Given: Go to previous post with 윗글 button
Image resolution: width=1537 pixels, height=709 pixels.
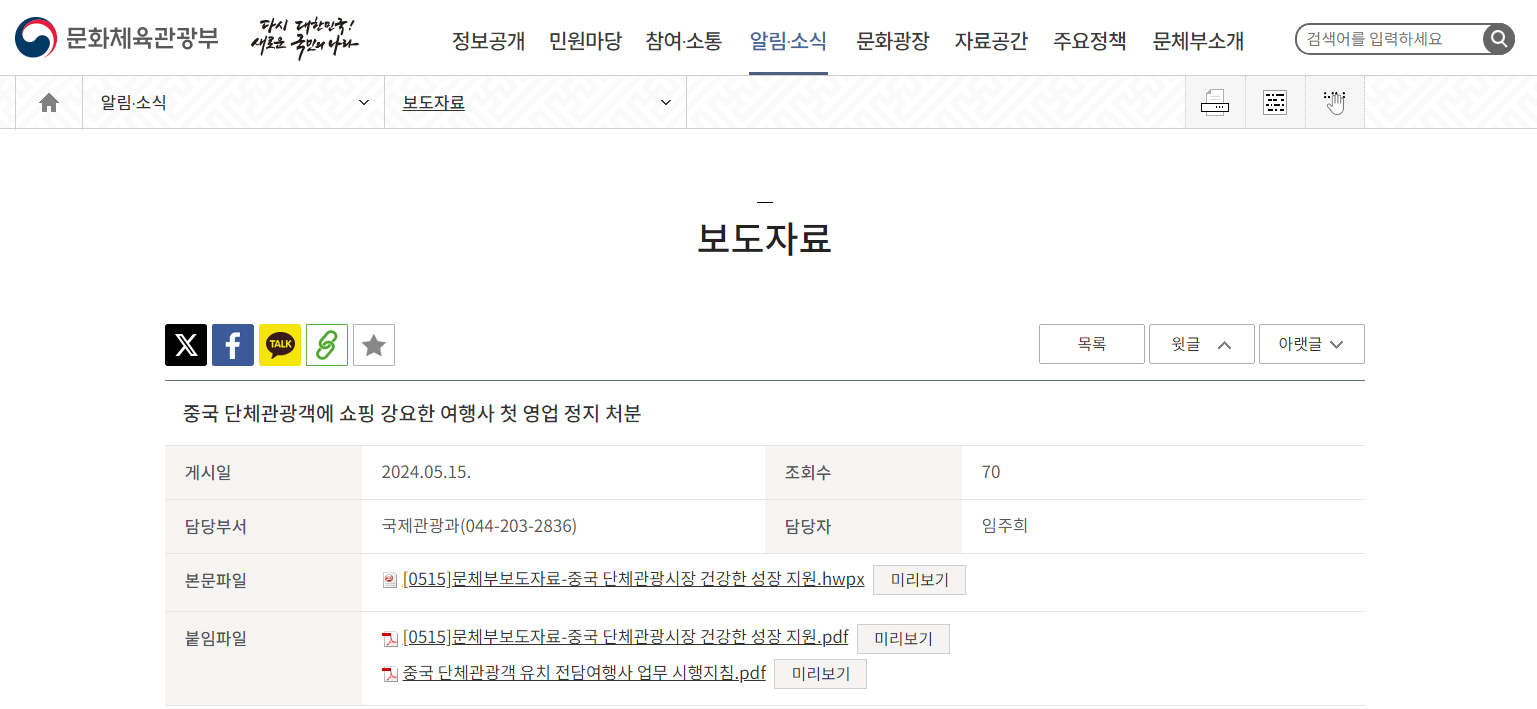Looking at the screenshot, I should coord(1201,344).
